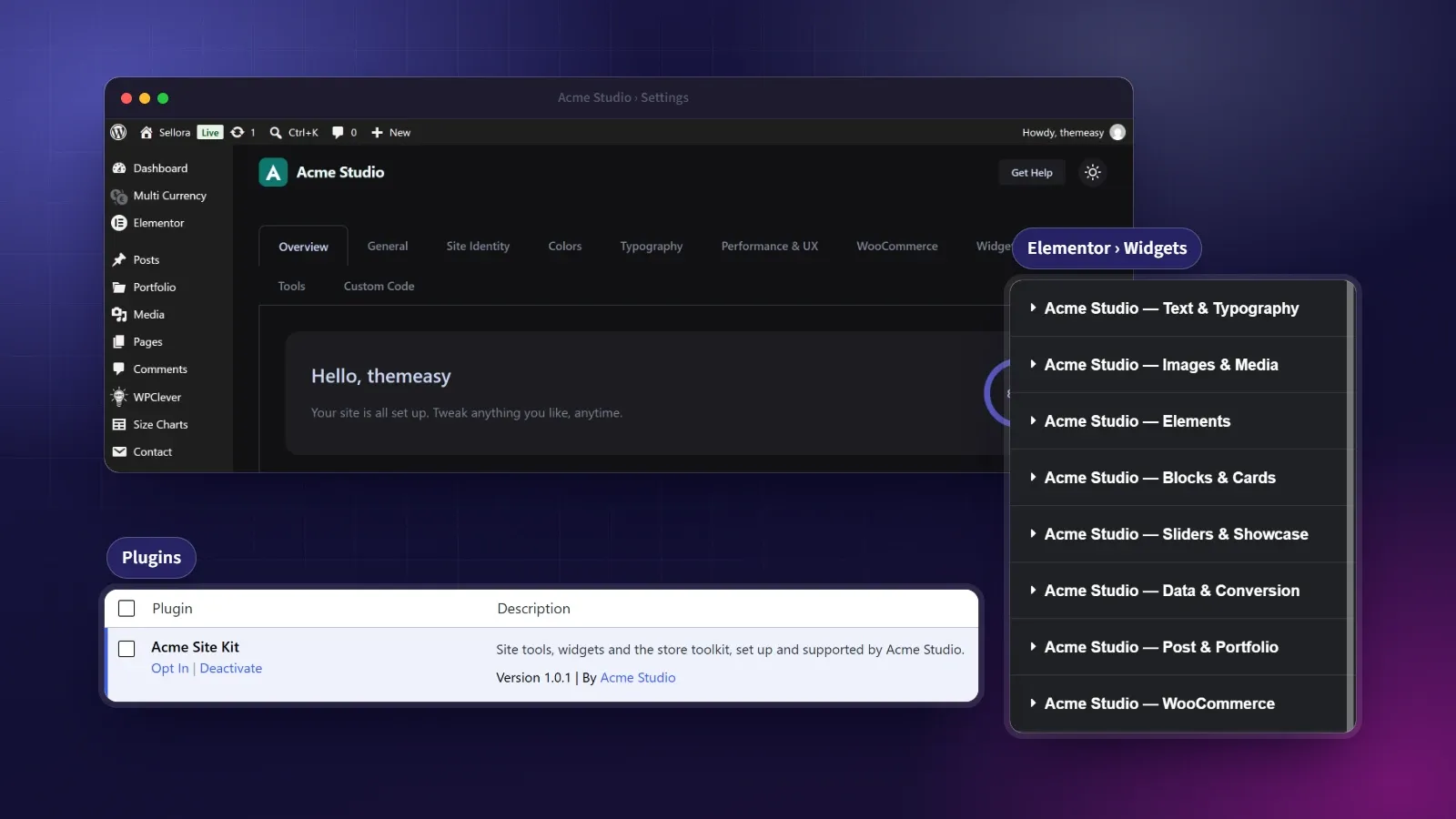Toggle the select-all Plugin checkbox
The width and height of the screenshot is (1456, 819).
126,609
